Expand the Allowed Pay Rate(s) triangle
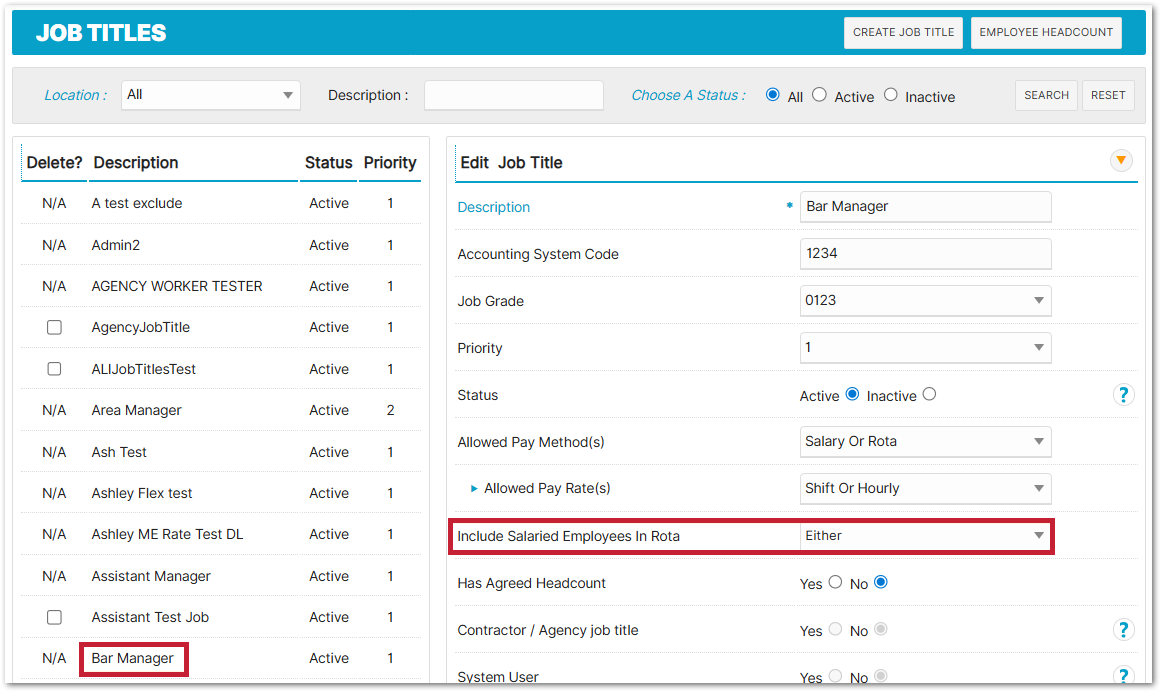1161x692 pixels. [474, 489]
